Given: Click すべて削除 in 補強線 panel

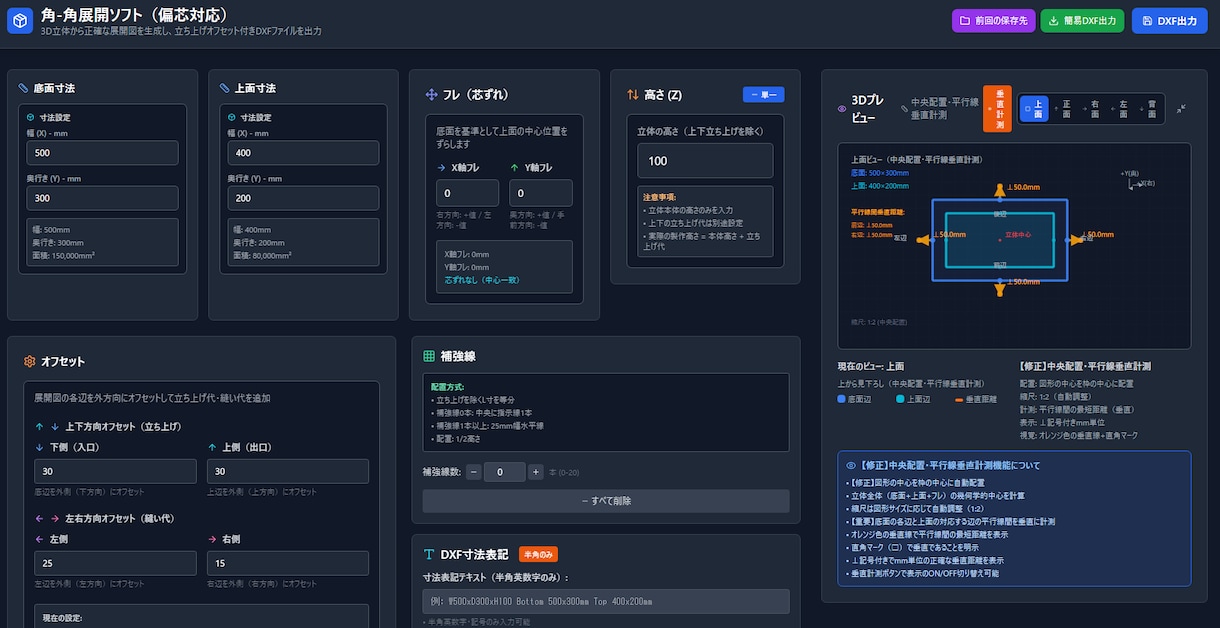Looking at the screenshot, I should 606,501.
